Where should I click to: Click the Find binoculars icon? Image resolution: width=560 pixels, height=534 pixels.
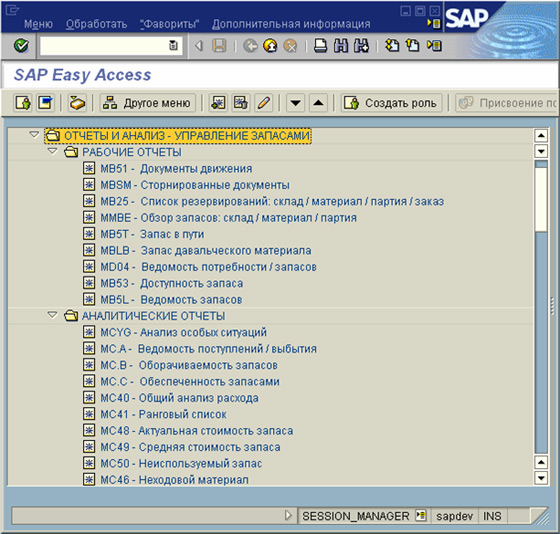tap(341, 46)
